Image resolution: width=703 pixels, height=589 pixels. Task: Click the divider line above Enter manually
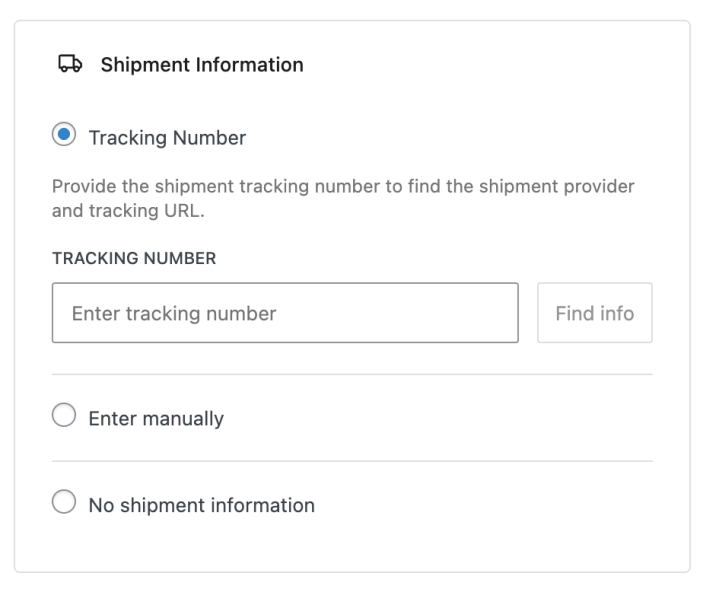pyautogui.click(x=352, y=375)
